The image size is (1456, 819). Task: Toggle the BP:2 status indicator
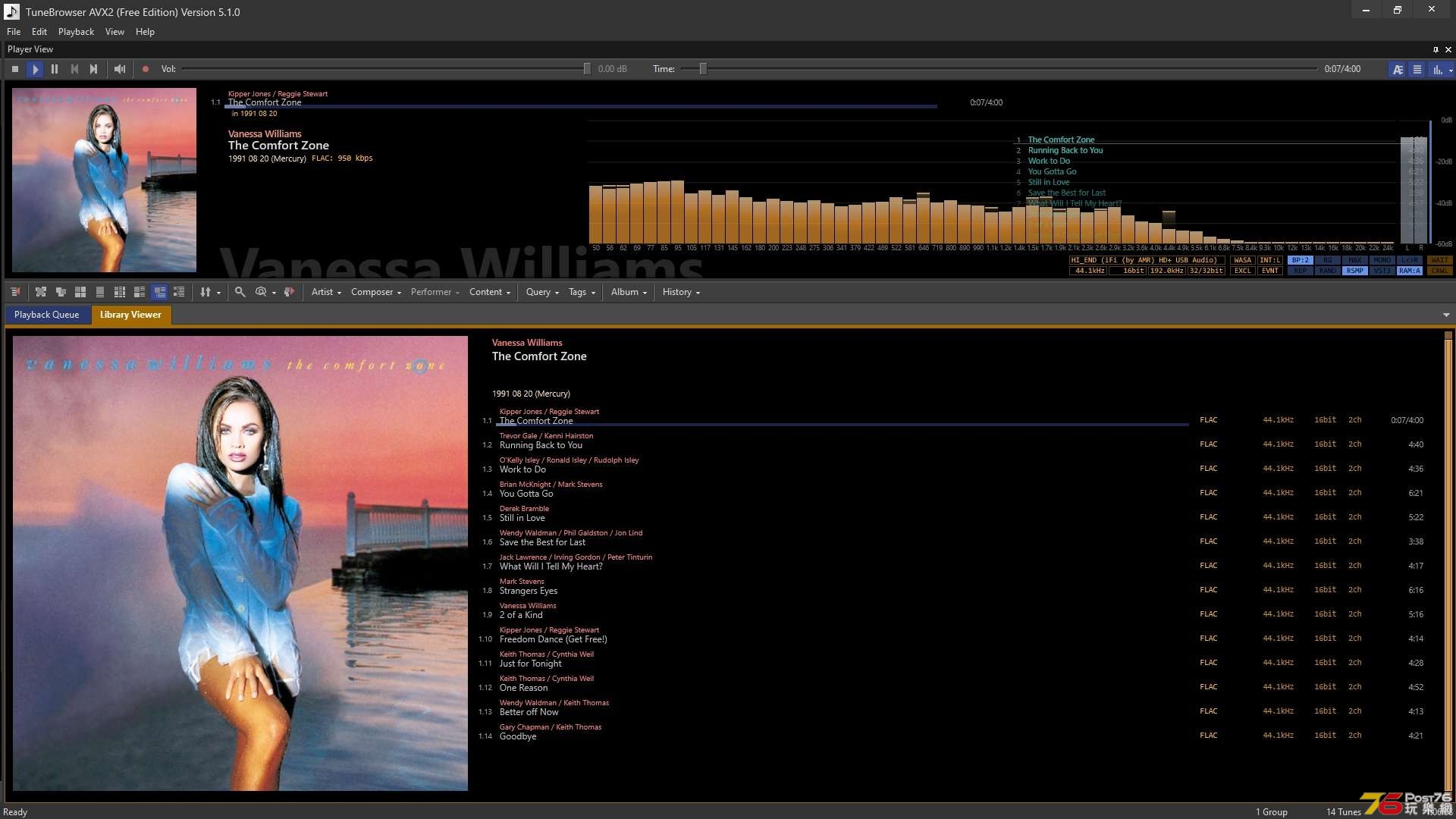coord(1300,260)
